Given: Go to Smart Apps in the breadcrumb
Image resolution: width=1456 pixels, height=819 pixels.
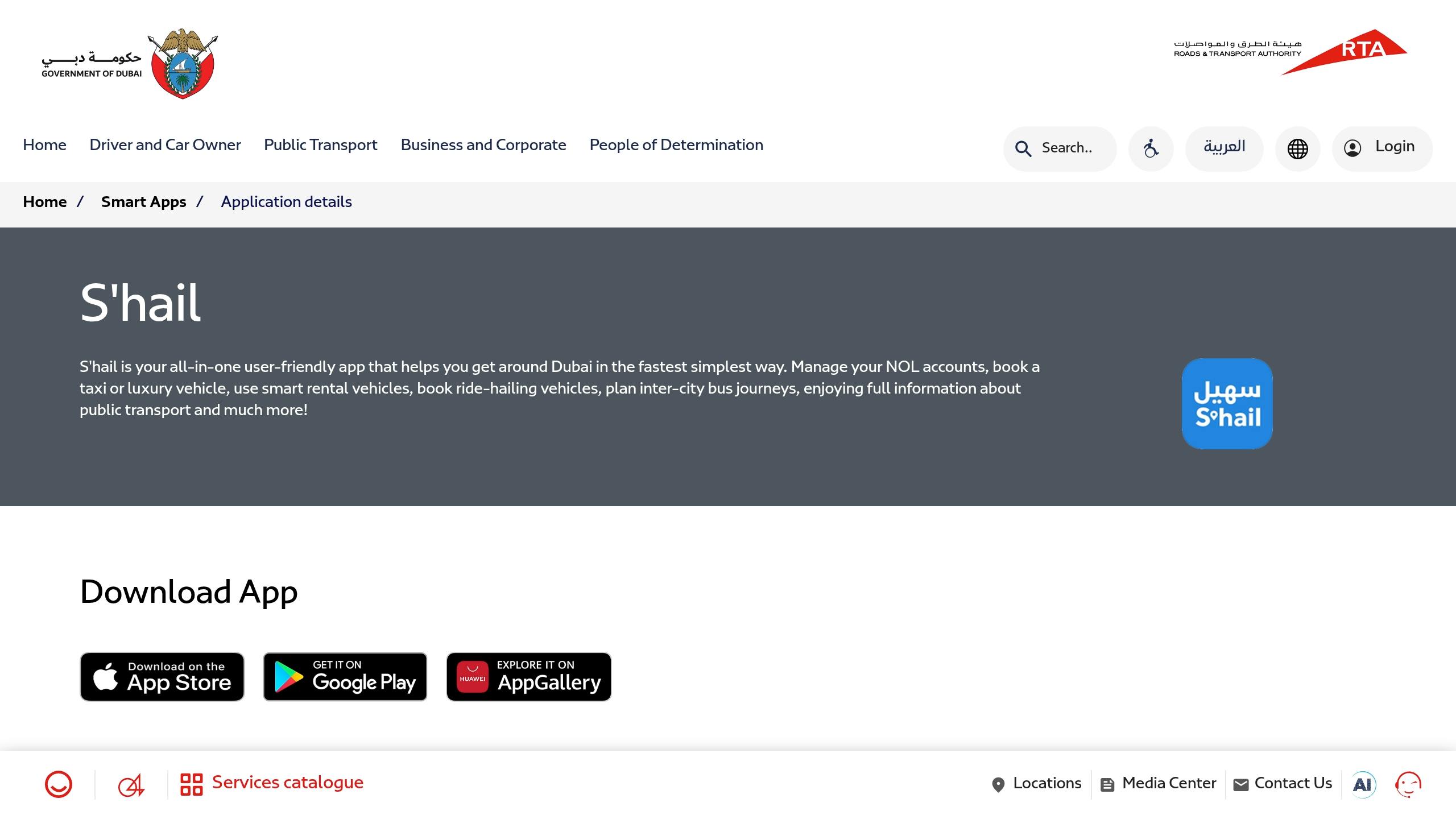Looking at the screenshot, I should (143, 202).
